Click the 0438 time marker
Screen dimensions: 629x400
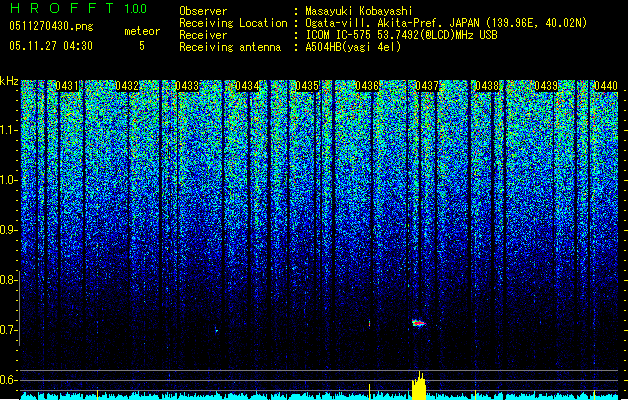pos(487,86)
